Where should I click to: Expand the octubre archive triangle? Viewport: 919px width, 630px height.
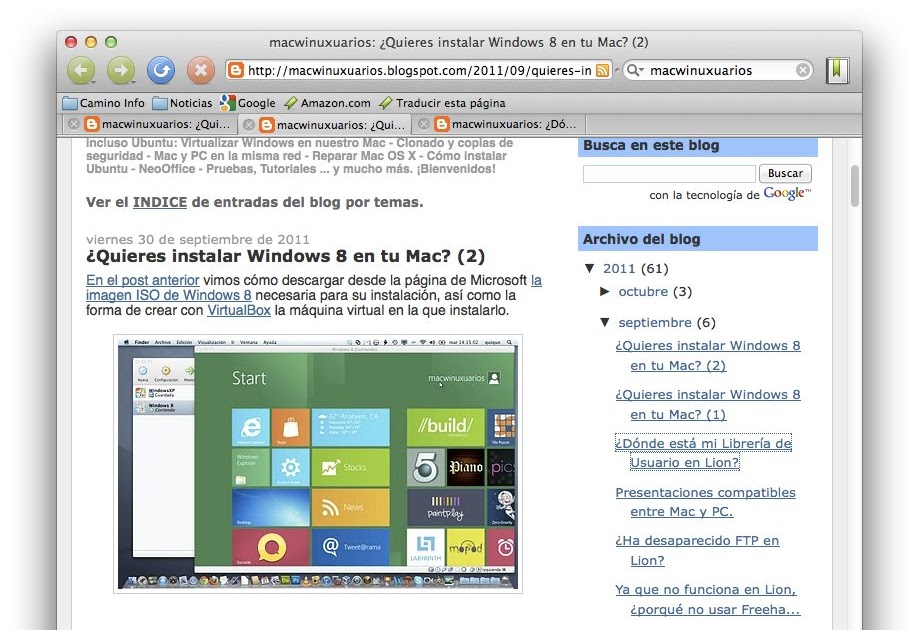click(605, 291)
